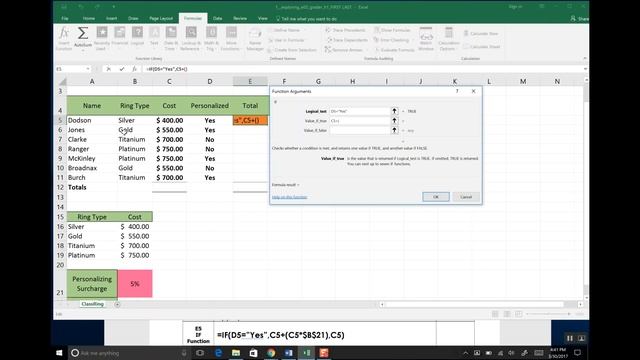Collapse dialog via Value_if_true range arrow
640x360 pixels.
click(394, 121)
